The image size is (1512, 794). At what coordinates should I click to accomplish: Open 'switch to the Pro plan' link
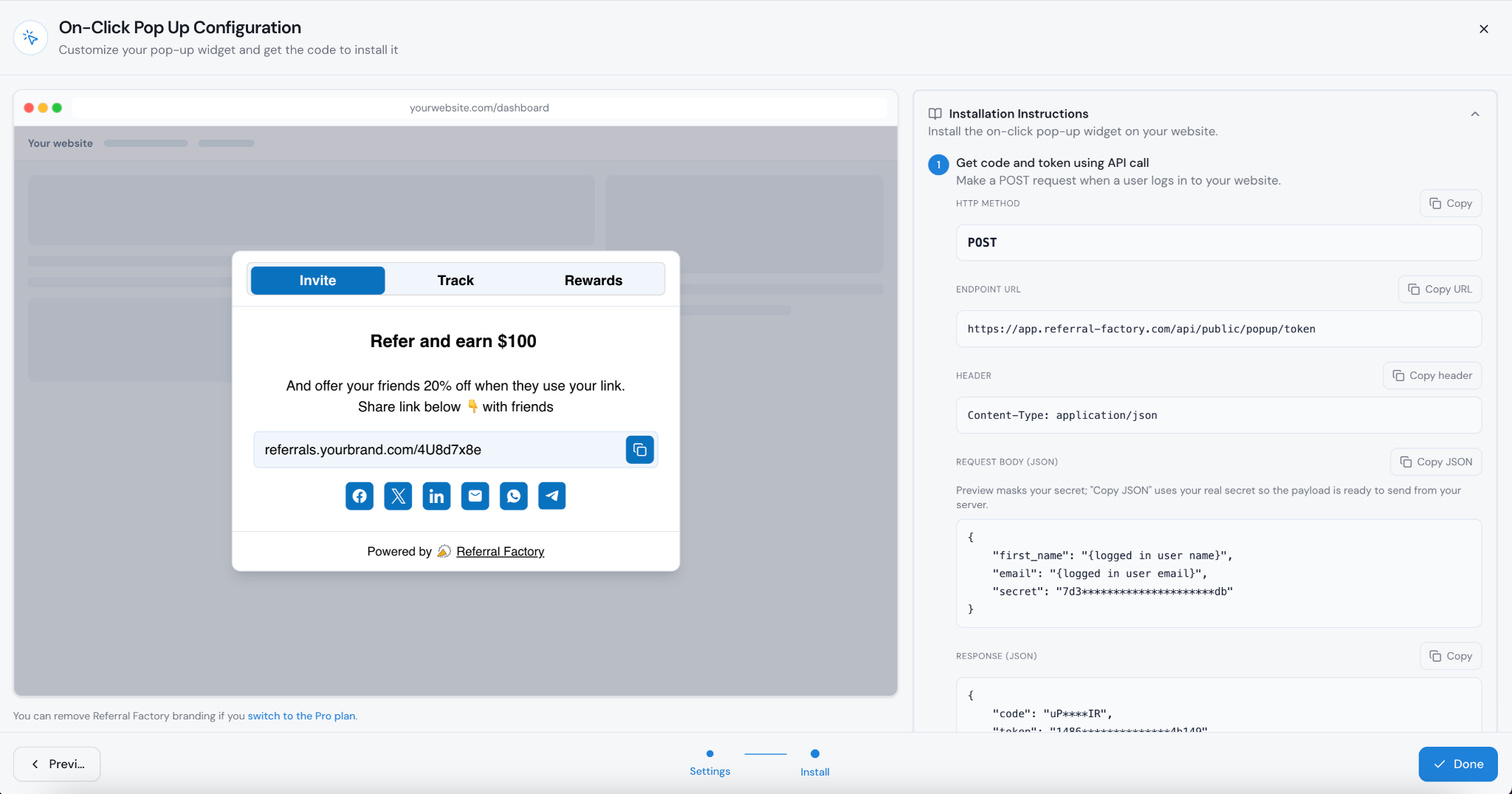pos(301,716)
